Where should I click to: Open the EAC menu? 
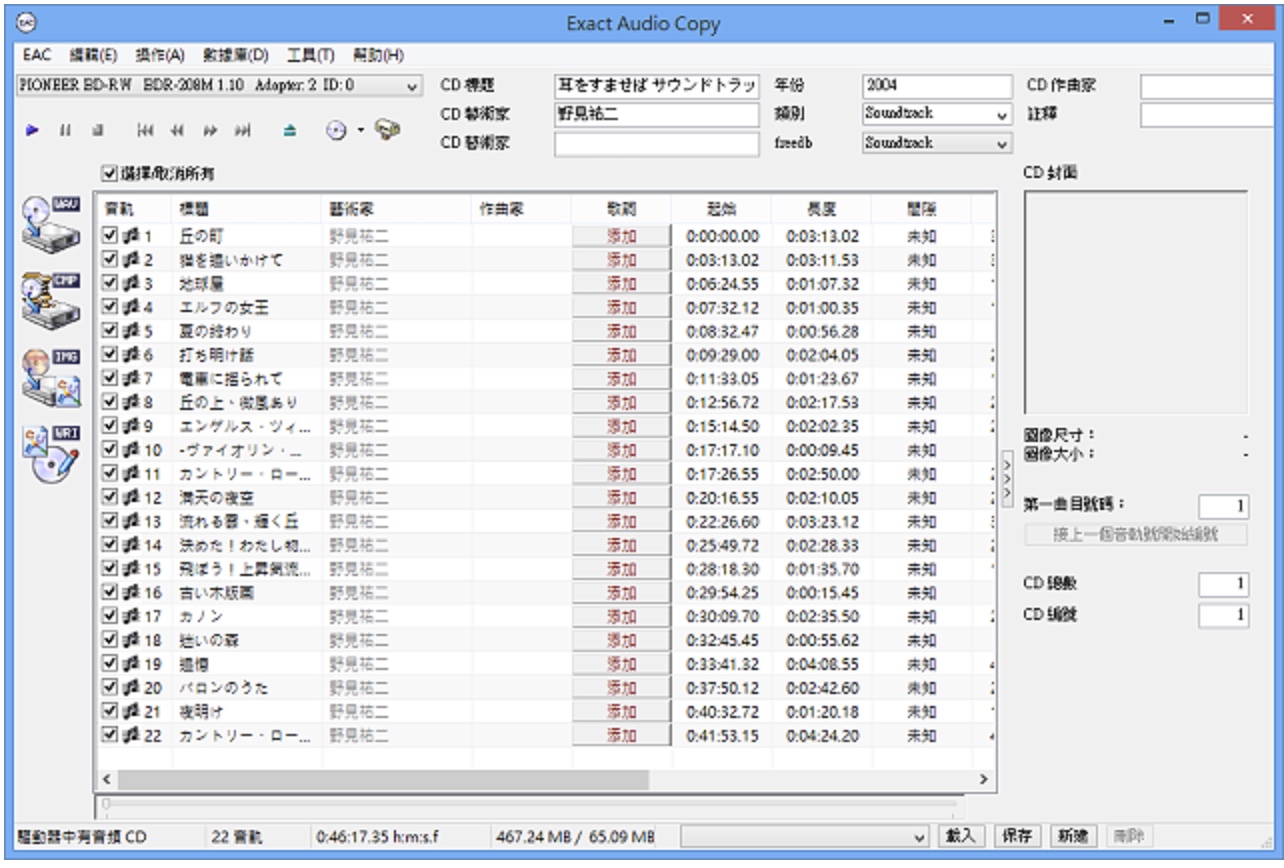36,54
